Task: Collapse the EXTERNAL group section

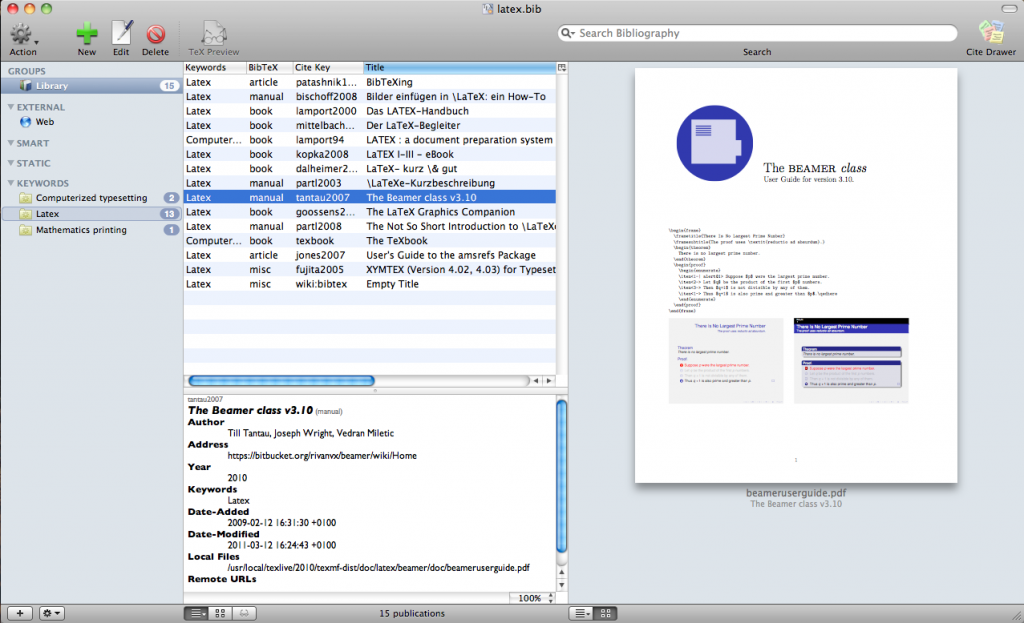Action: 11,107
